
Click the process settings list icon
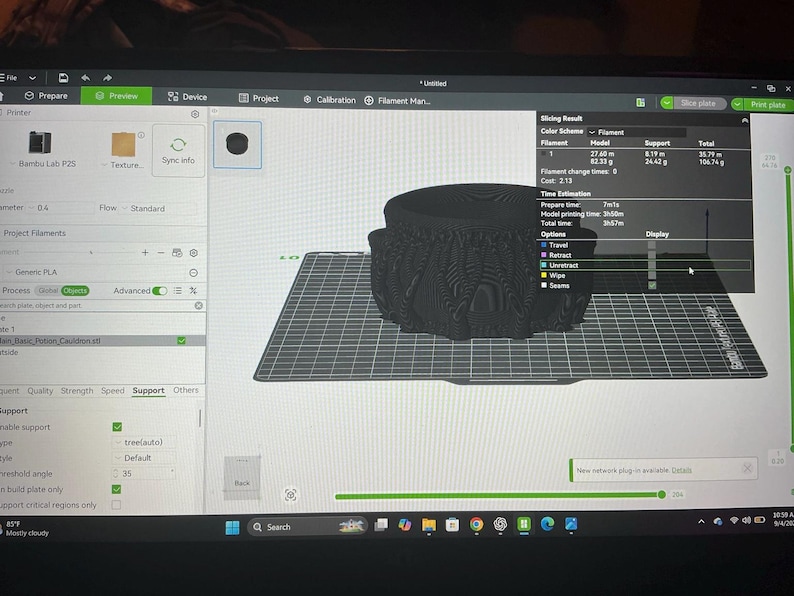coord(177,291)
